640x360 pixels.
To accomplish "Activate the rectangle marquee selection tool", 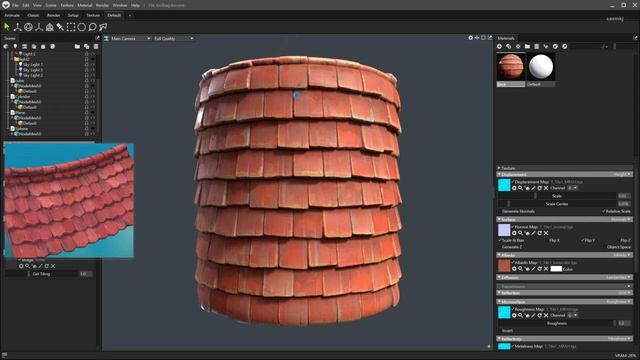I will point(71,27).
